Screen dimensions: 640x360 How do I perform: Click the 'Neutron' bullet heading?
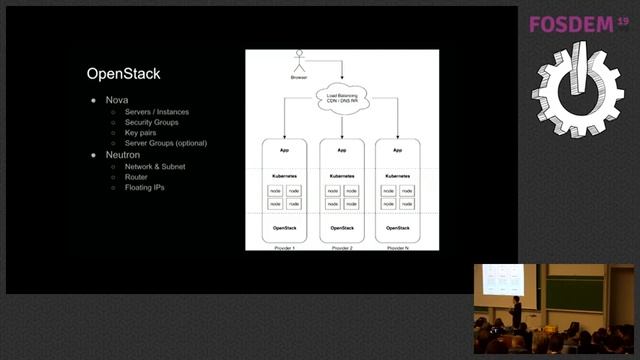pos(123,155)
